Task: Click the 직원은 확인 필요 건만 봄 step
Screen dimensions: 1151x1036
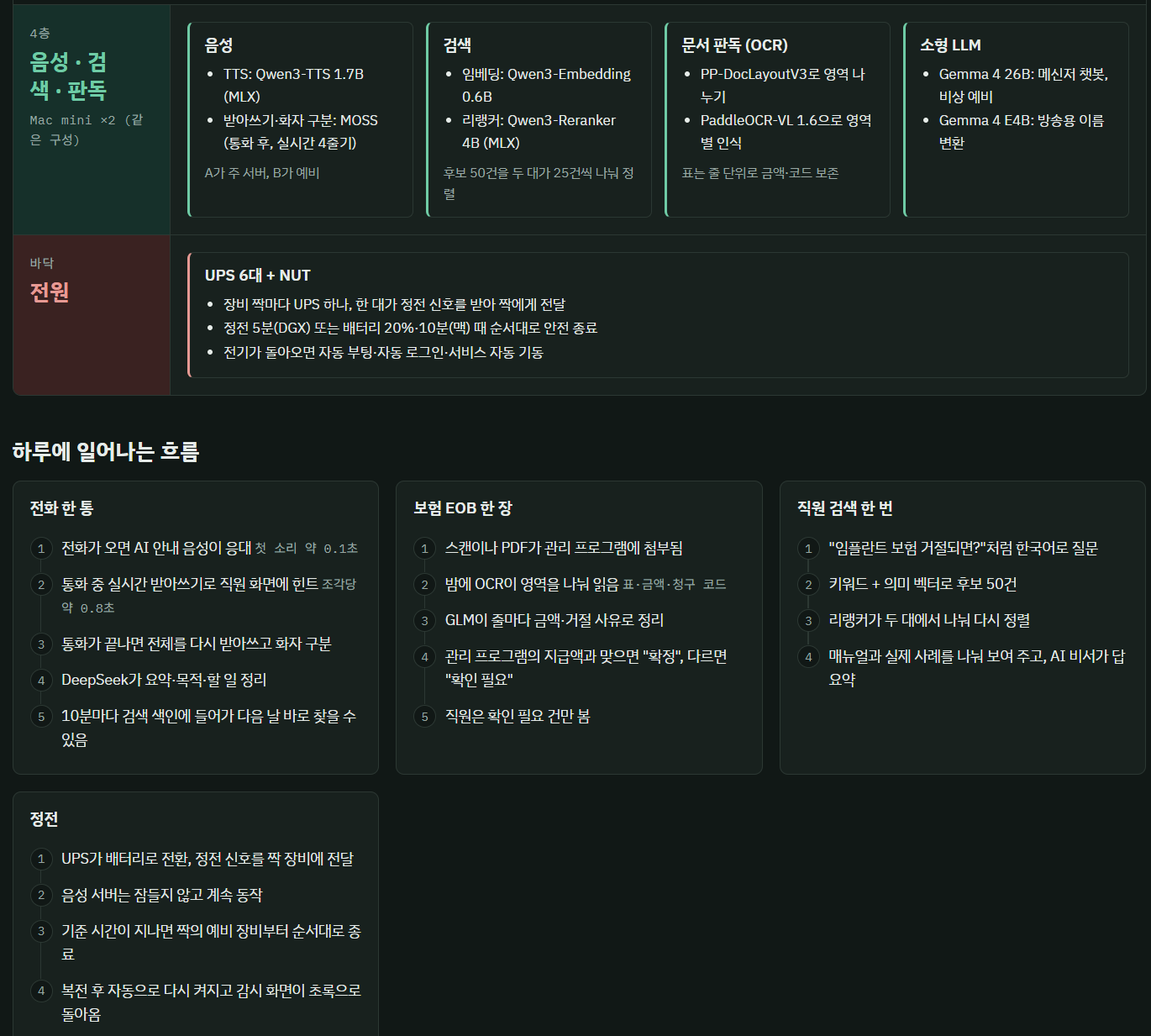Action: coord(518,716)
